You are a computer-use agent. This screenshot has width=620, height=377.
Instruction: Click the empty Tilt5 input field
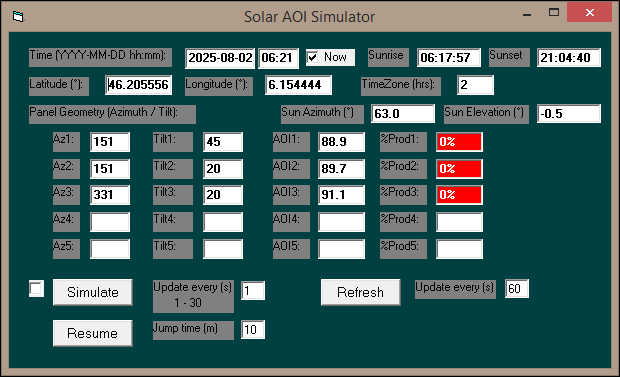click(x=223, y=249)
